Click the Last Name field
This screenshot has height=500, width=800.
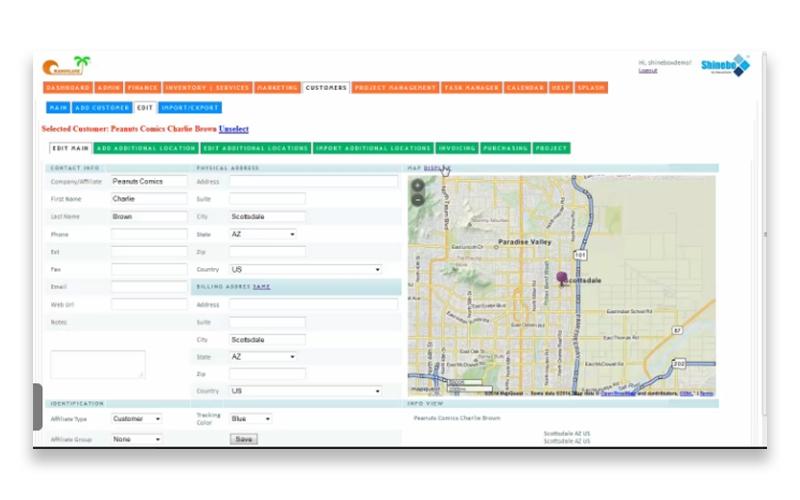[x=149, y=216]
